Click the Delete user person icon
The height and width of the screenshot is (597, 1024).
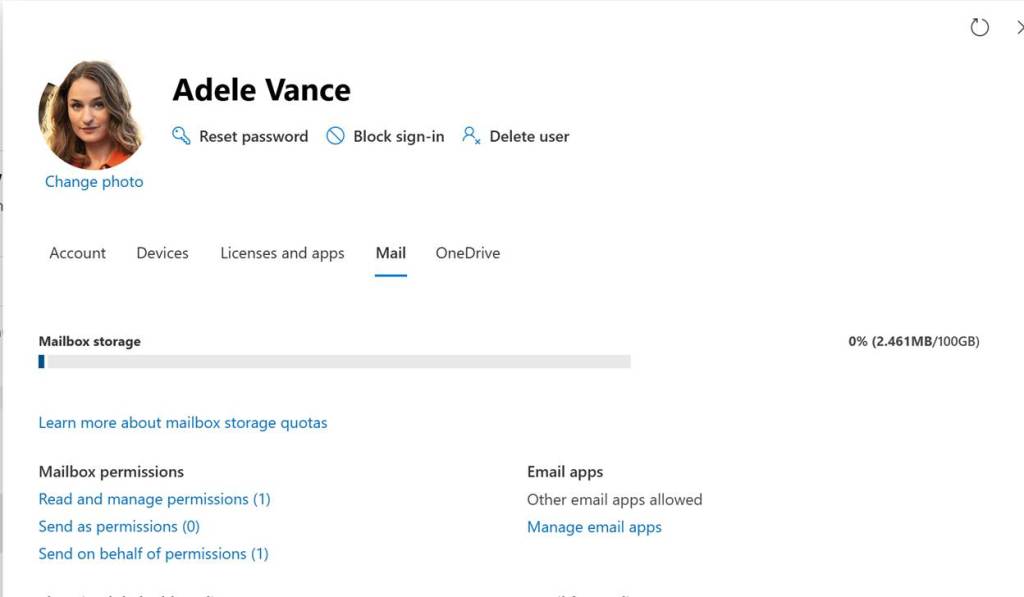(x=471, y=136)
